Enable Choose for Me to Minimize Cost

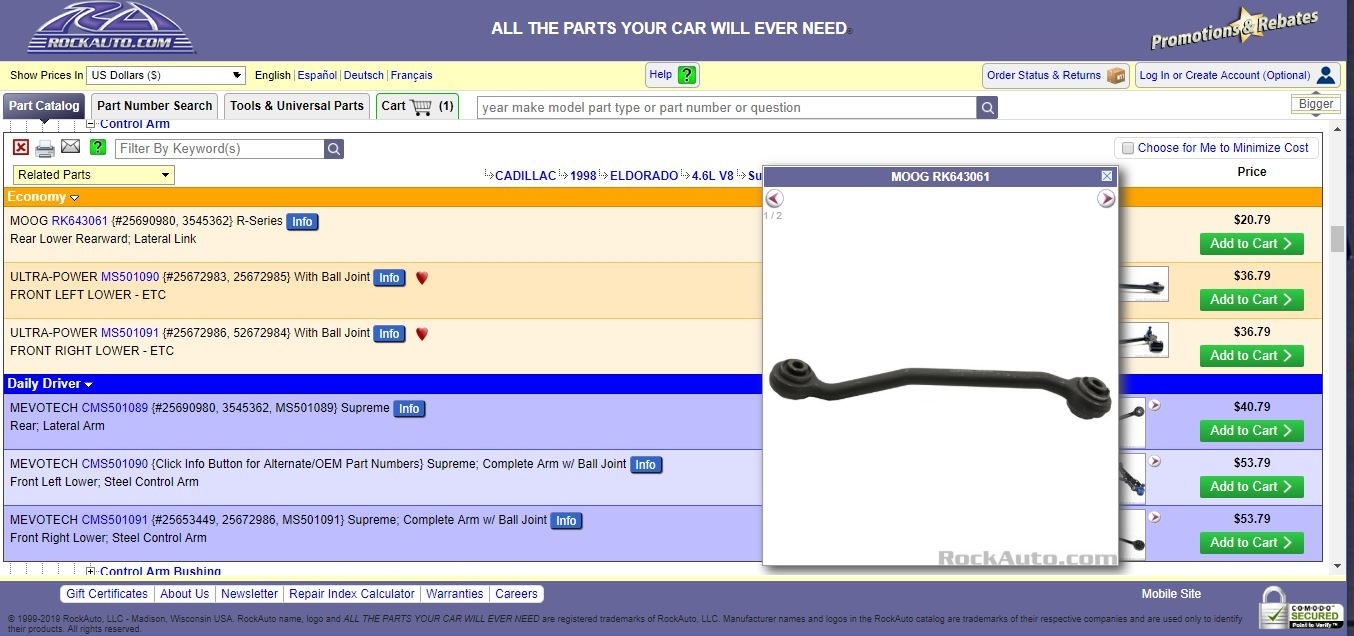click(1128, 148)
